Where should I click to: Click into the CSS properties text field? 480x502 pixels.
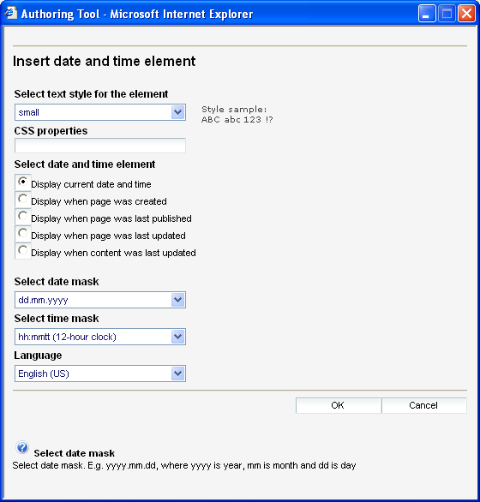100,146
